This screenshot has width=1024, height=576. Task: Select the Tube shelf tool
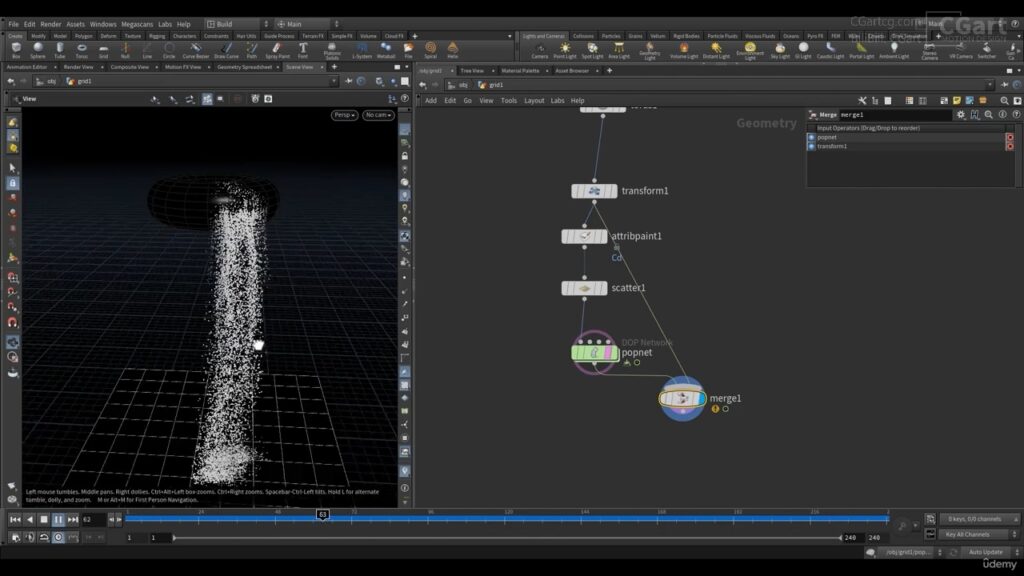click(59, 50)
